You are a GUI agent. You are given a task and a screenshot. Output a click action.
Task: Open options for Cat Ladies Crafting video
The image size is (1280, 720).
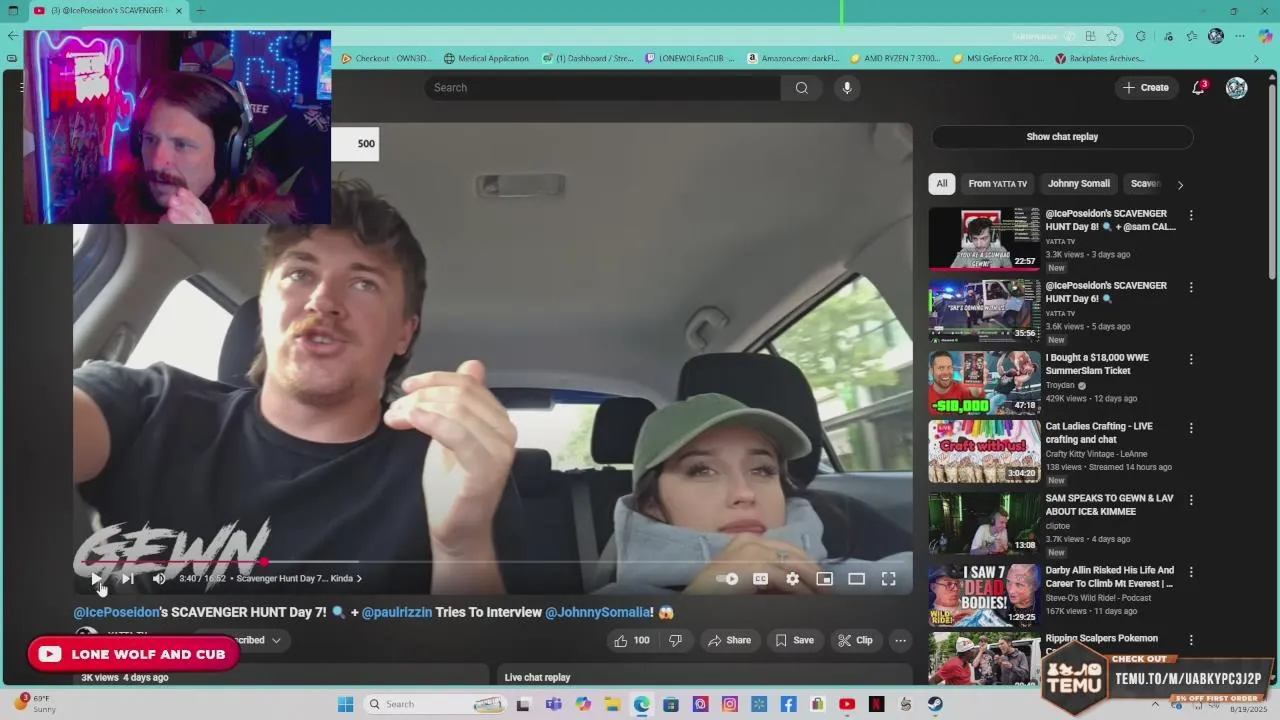click(x=1190, y=428)
